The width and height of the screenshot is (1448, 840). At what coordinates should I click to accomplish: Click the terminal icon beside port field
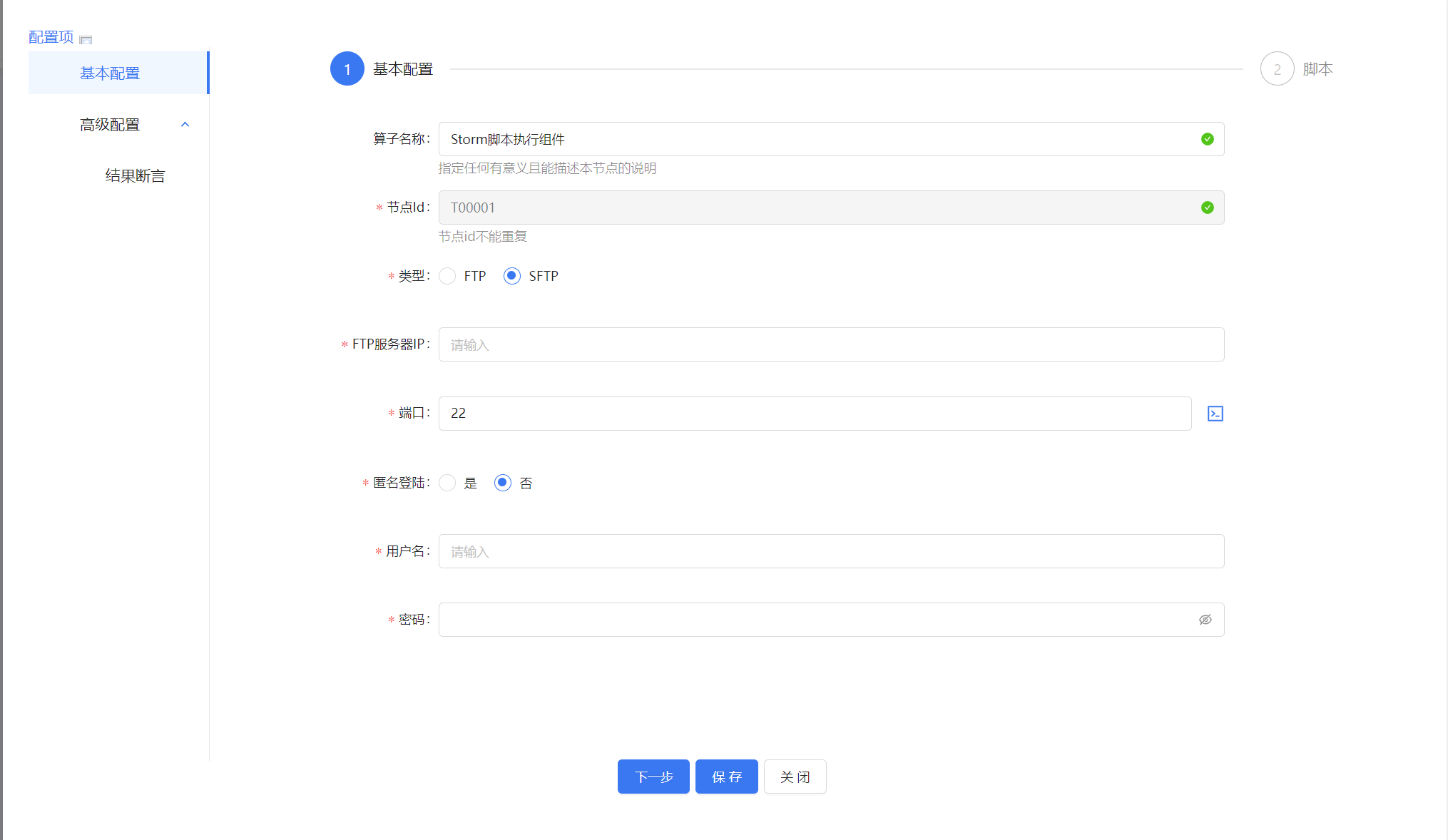click(x=1215, y=414)
